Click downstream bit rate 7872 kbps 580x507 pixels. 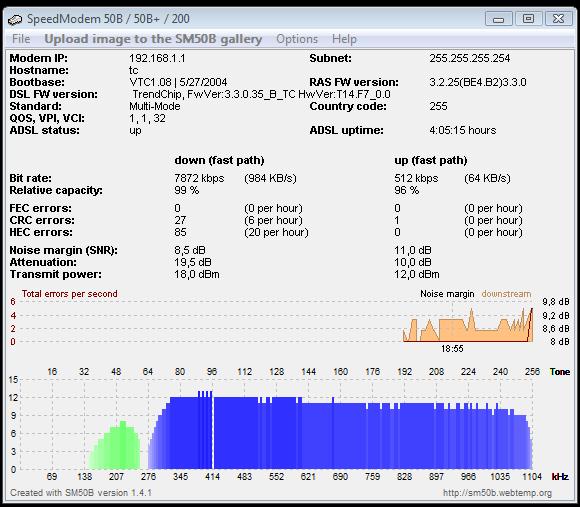199,178
